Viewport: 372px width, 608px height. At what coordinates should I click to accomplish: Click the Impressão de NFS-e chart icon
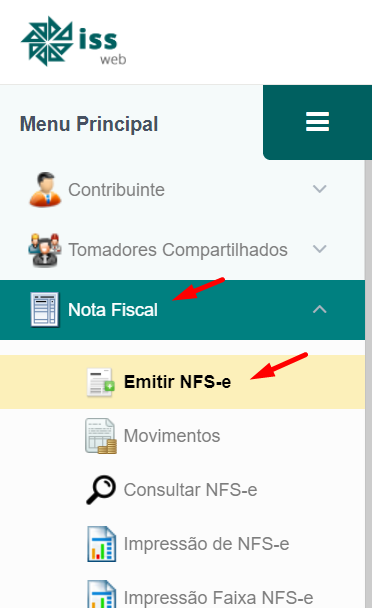[x=101, y=544]
